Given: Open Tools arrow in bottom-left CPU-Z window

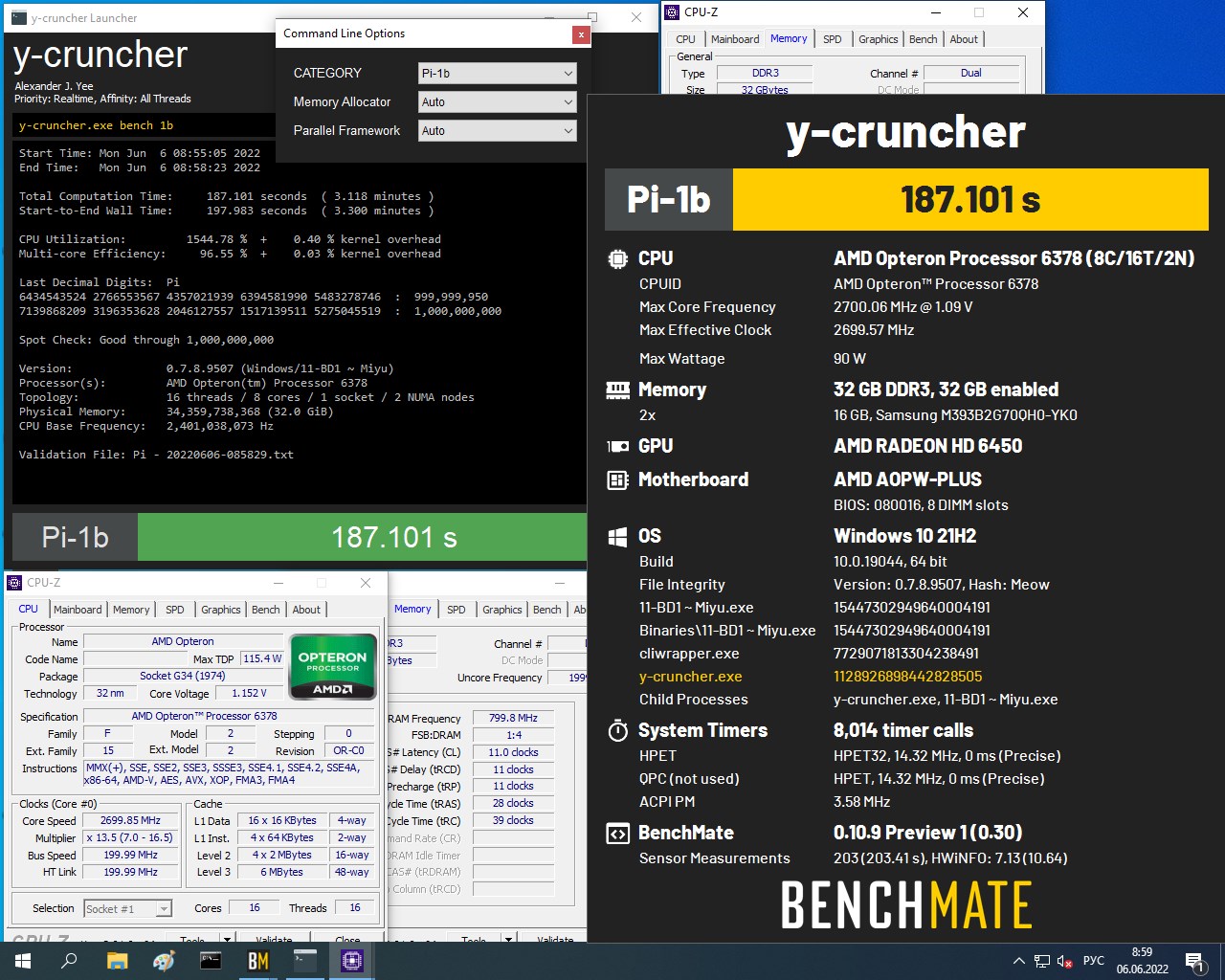Looking at the screenshot, I should 227,940.
